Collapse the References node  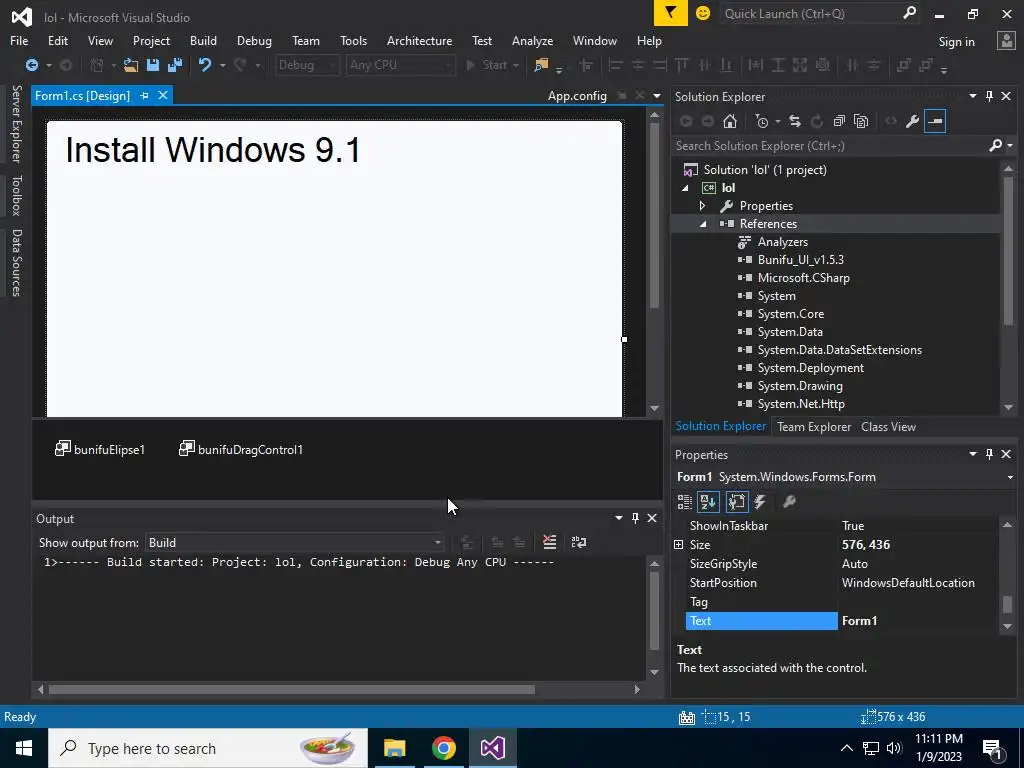click(703, 224)
